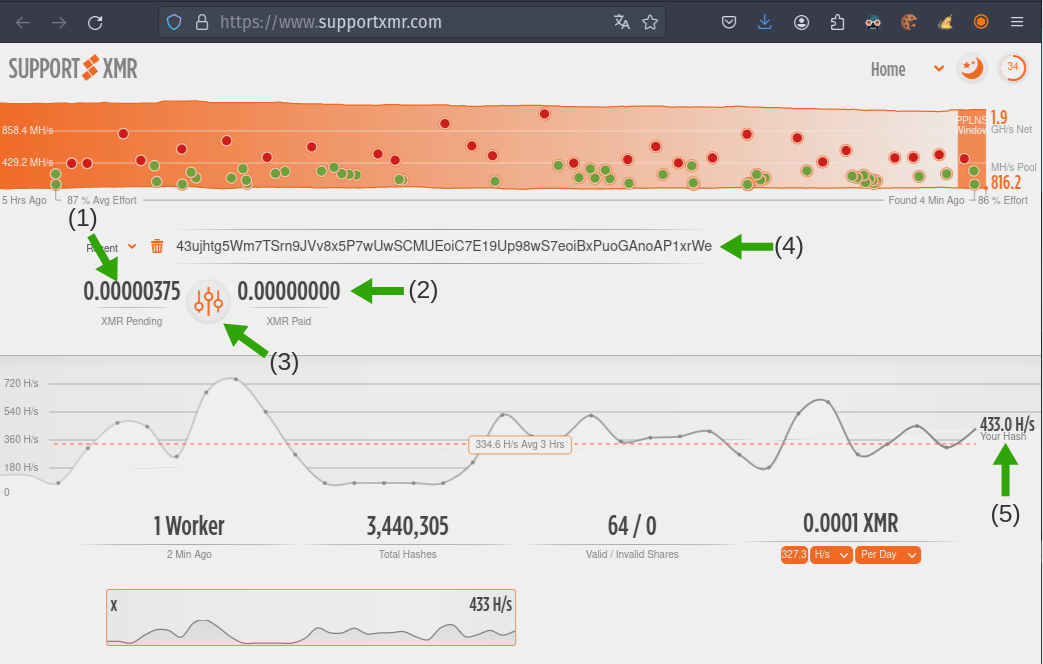Open payment settings sliders icon

[x=208, y=301]
